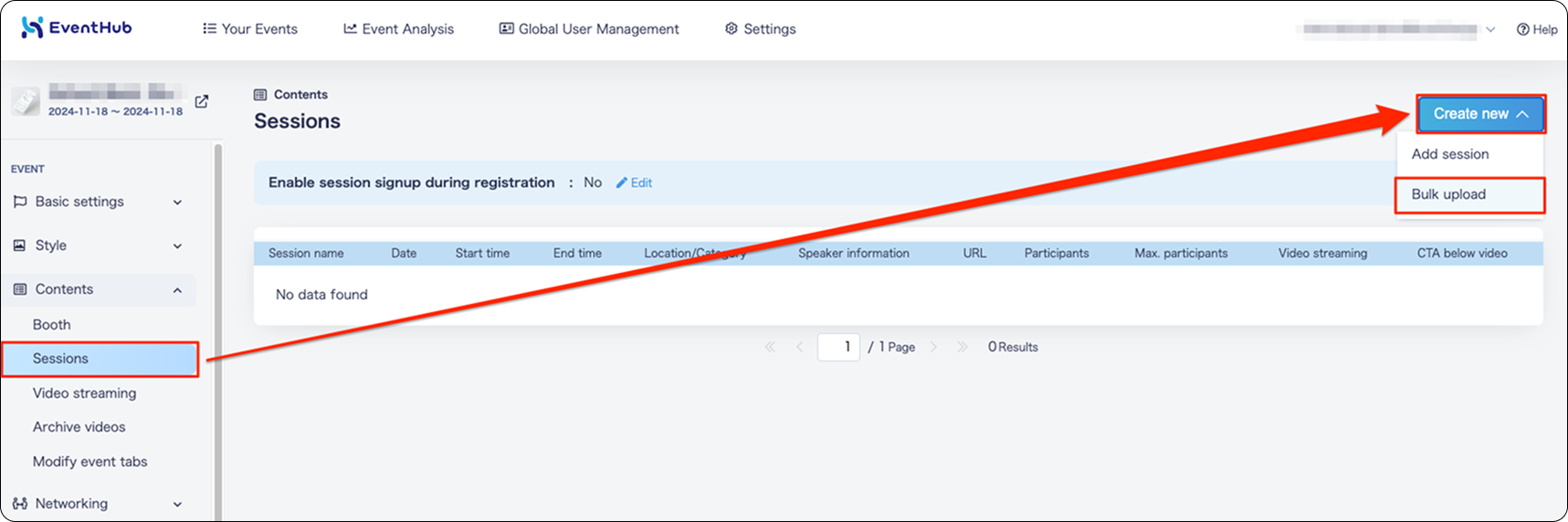
Task: Click the event thumbnail image
Action: [26, 101]
